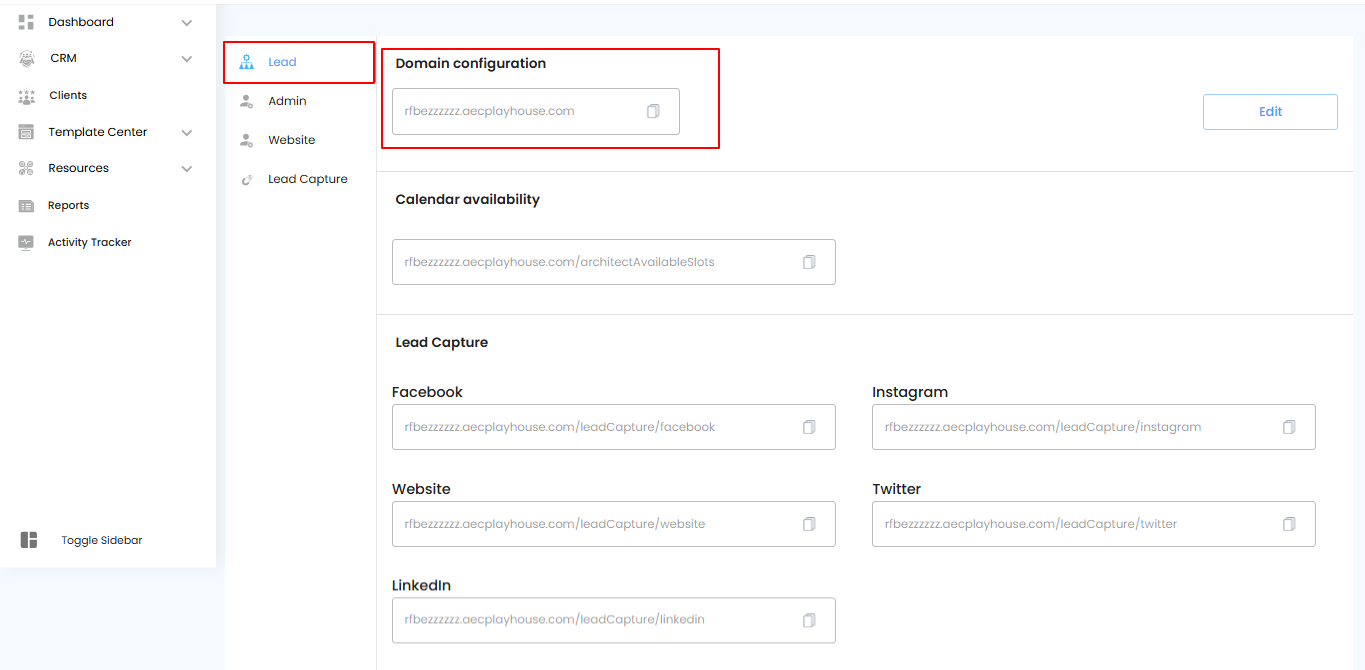Click the Edit button
Viewport: 1365px width, 670px height.
(1270, 112)
